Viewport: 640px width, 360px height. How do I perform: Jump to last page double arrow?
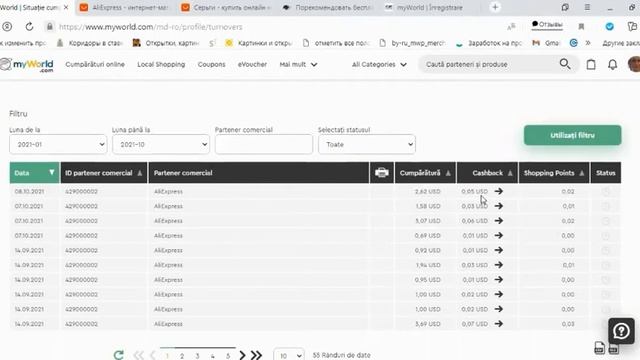point(256,355)
